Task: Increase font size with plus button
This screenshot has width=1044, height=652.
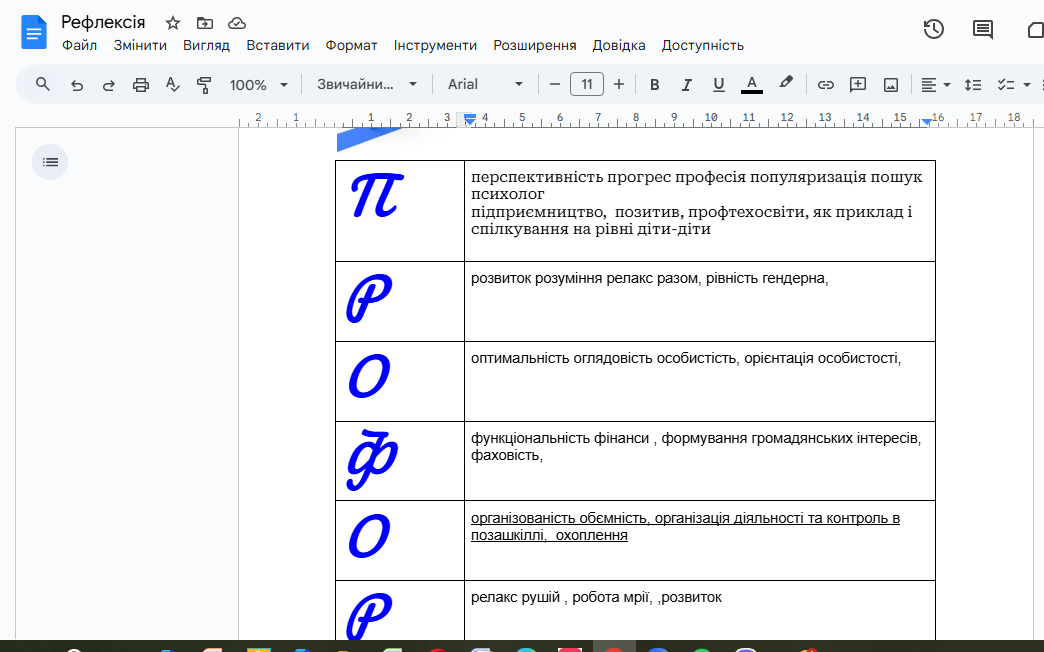Action: pyautogui.click(x=619, y=85)
